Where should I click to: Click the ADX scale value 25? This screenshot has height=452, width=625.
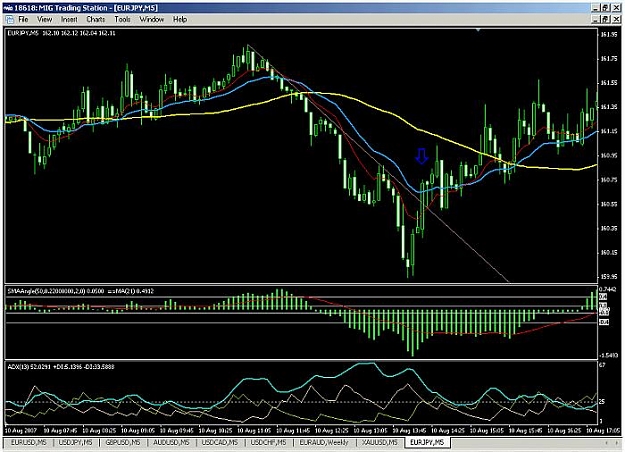click(602, 402)
